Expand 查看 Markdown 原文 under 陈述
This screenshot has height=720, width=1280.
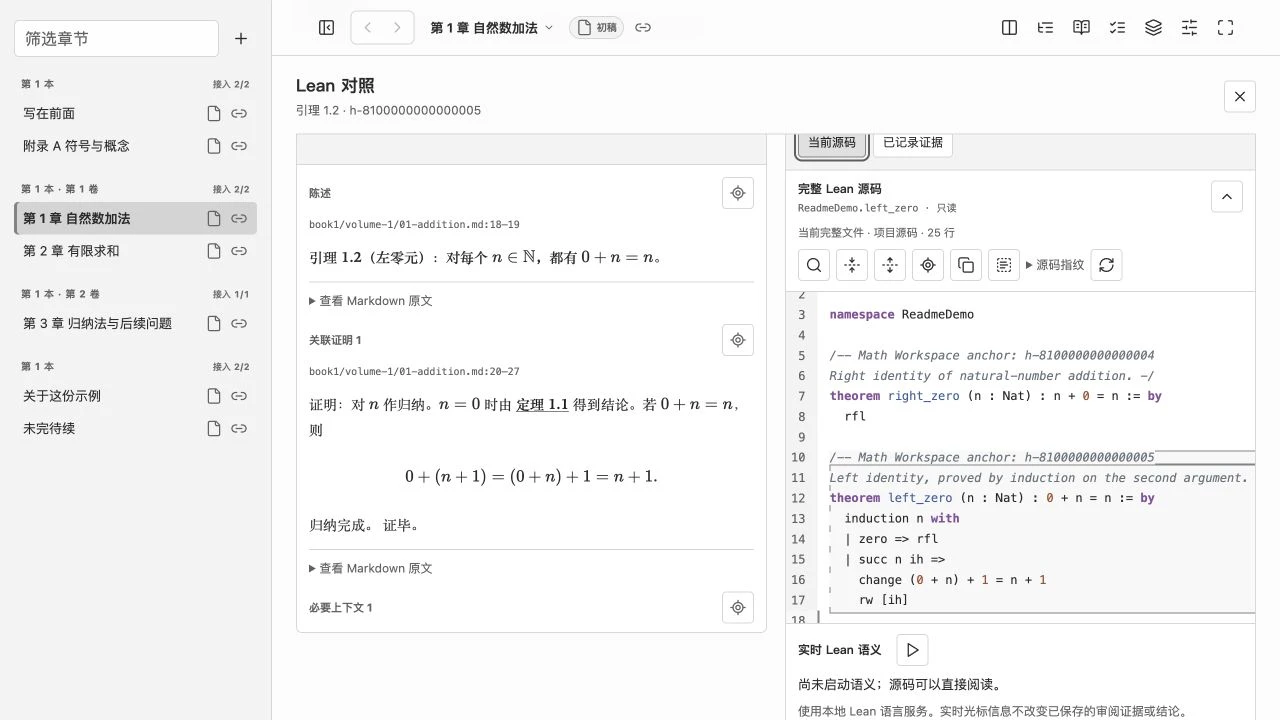371,301
